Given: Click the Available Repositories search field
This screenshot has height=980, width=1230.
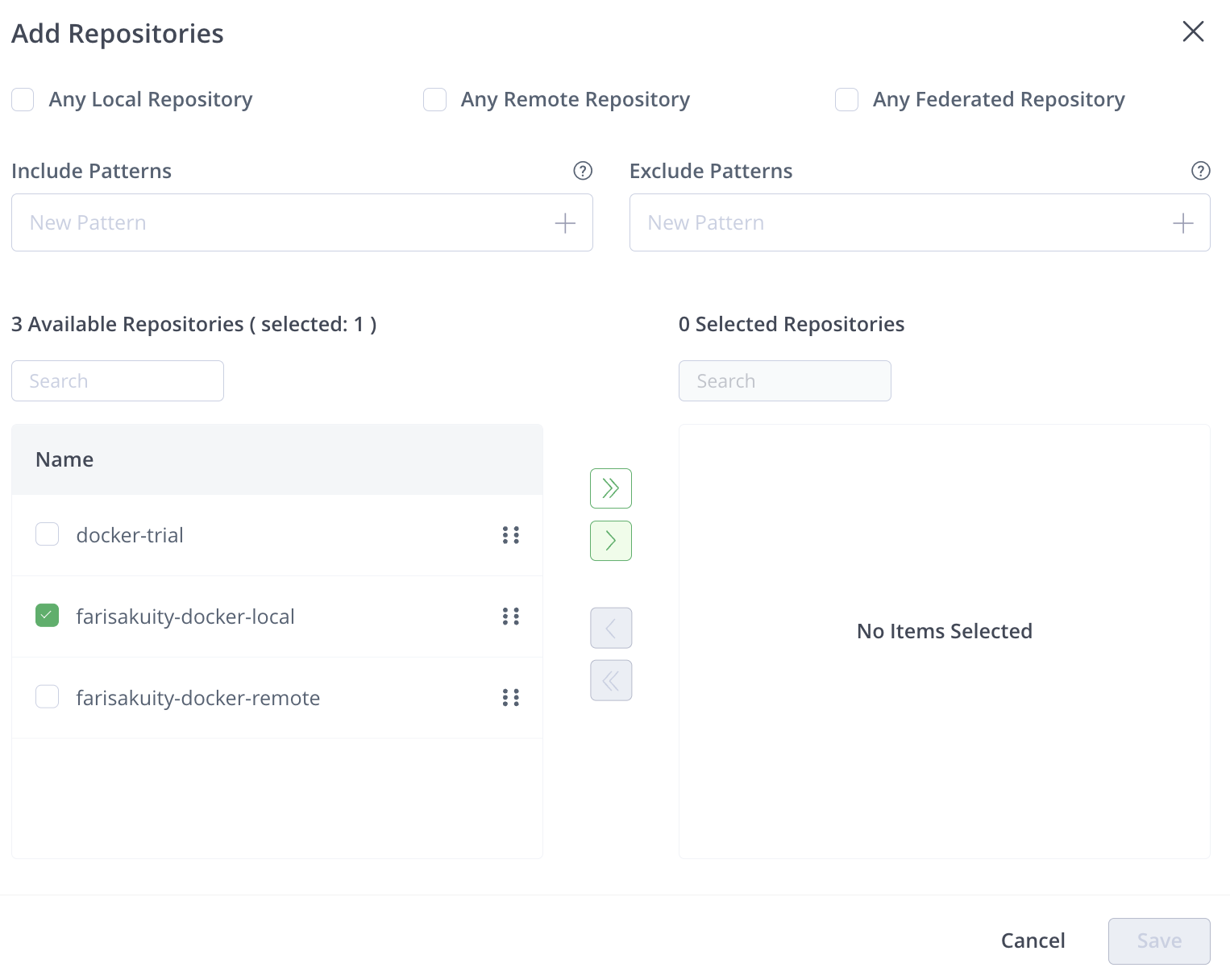Looking at the screenshot, I should point(117,380).
